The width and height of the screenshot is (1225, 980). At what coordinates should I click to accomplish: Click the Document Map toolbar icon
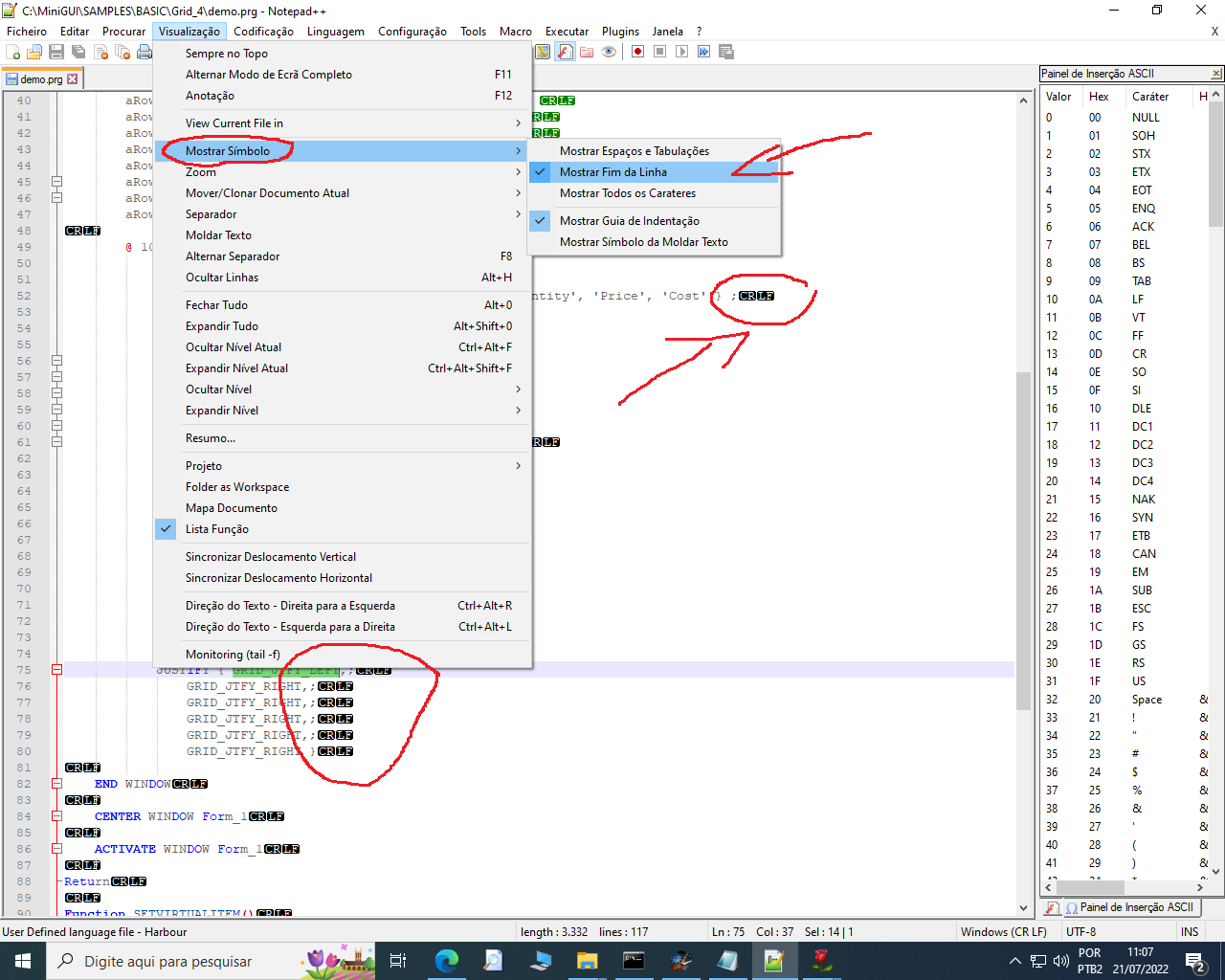pyautogui.click(x=543, y=52)
